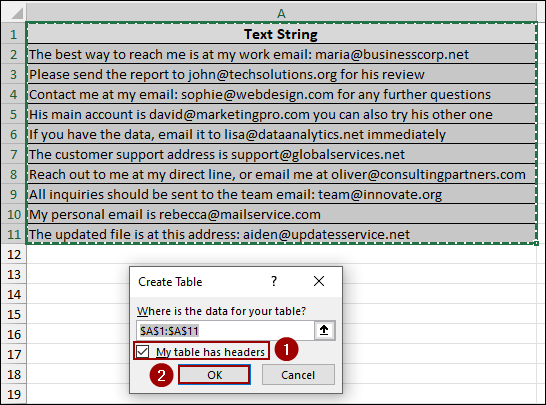Viewport: 546px width, 405px height.
Task: Open the Create Table help question mark
Action: (274, 281)
